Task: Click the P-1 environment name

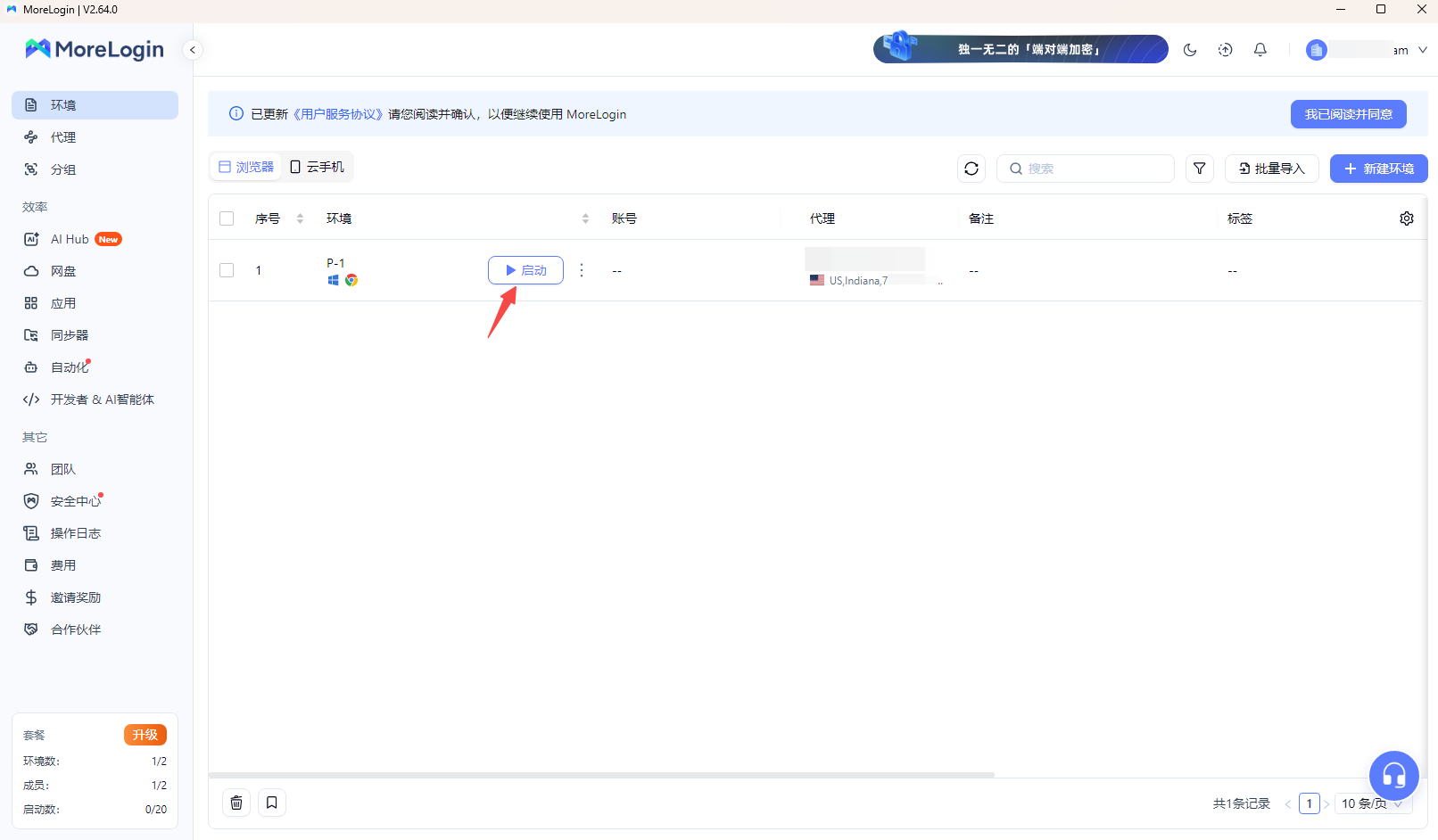Action: tap(335, 263)
